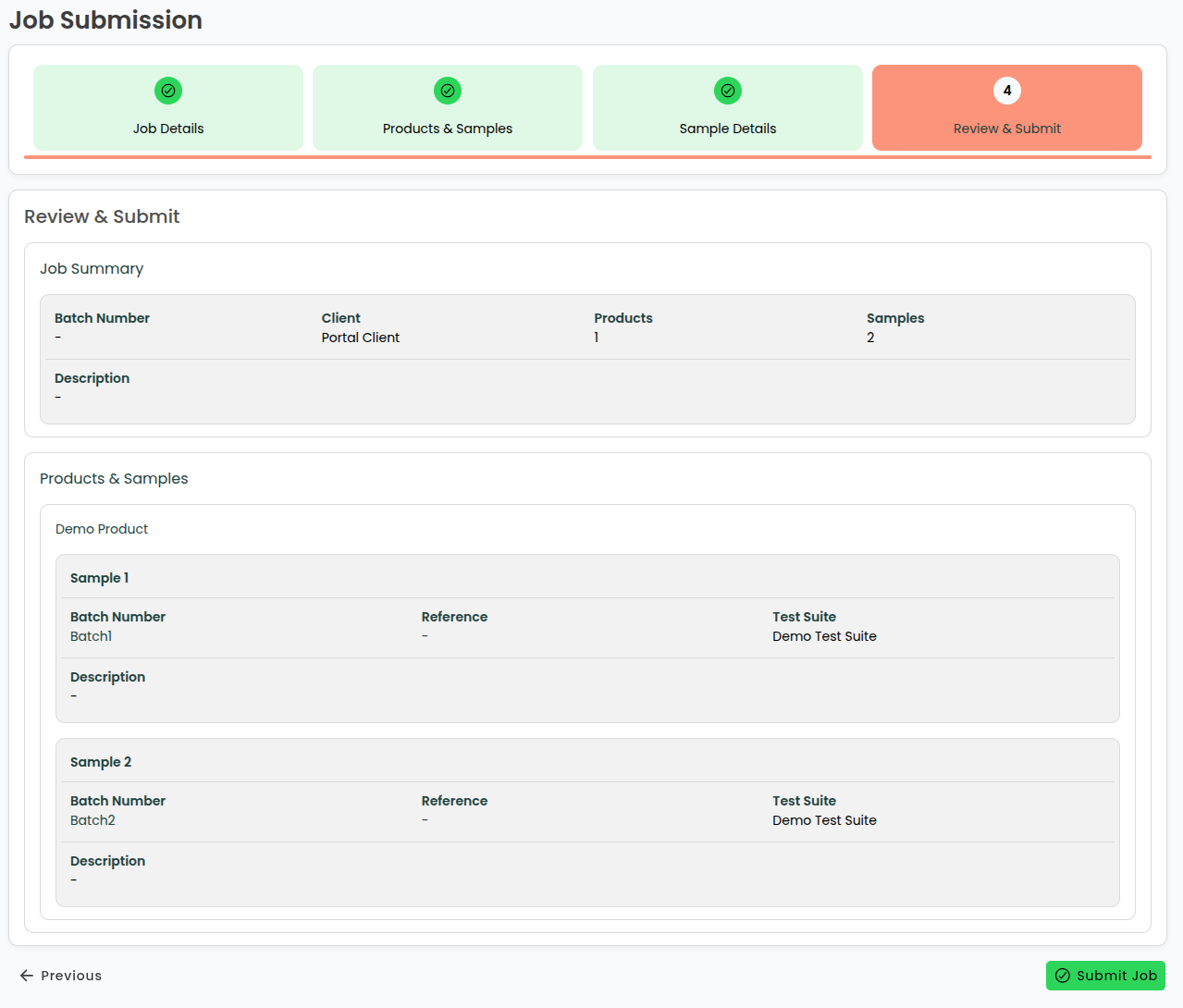Click the Reference label in Sample 1

pyautogui.click(x=454, y=617)
